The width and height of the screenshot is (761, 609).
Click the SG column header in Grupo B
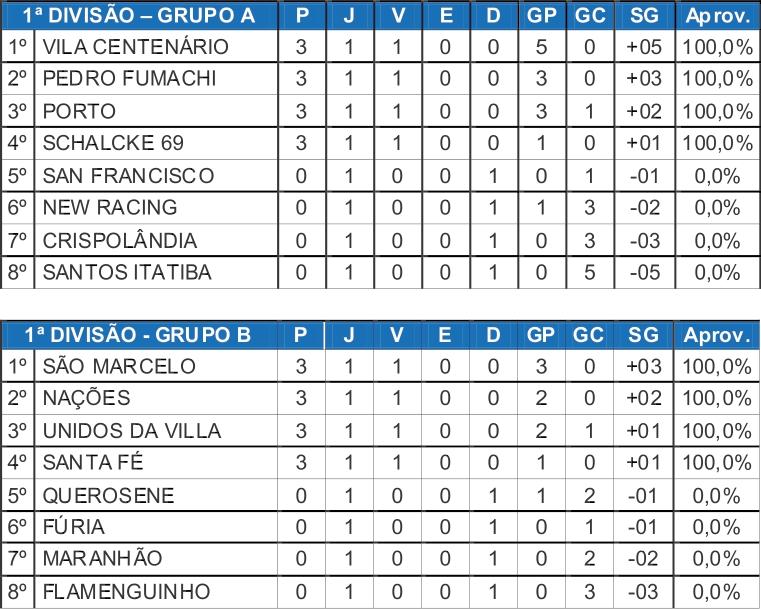(643, 335)
